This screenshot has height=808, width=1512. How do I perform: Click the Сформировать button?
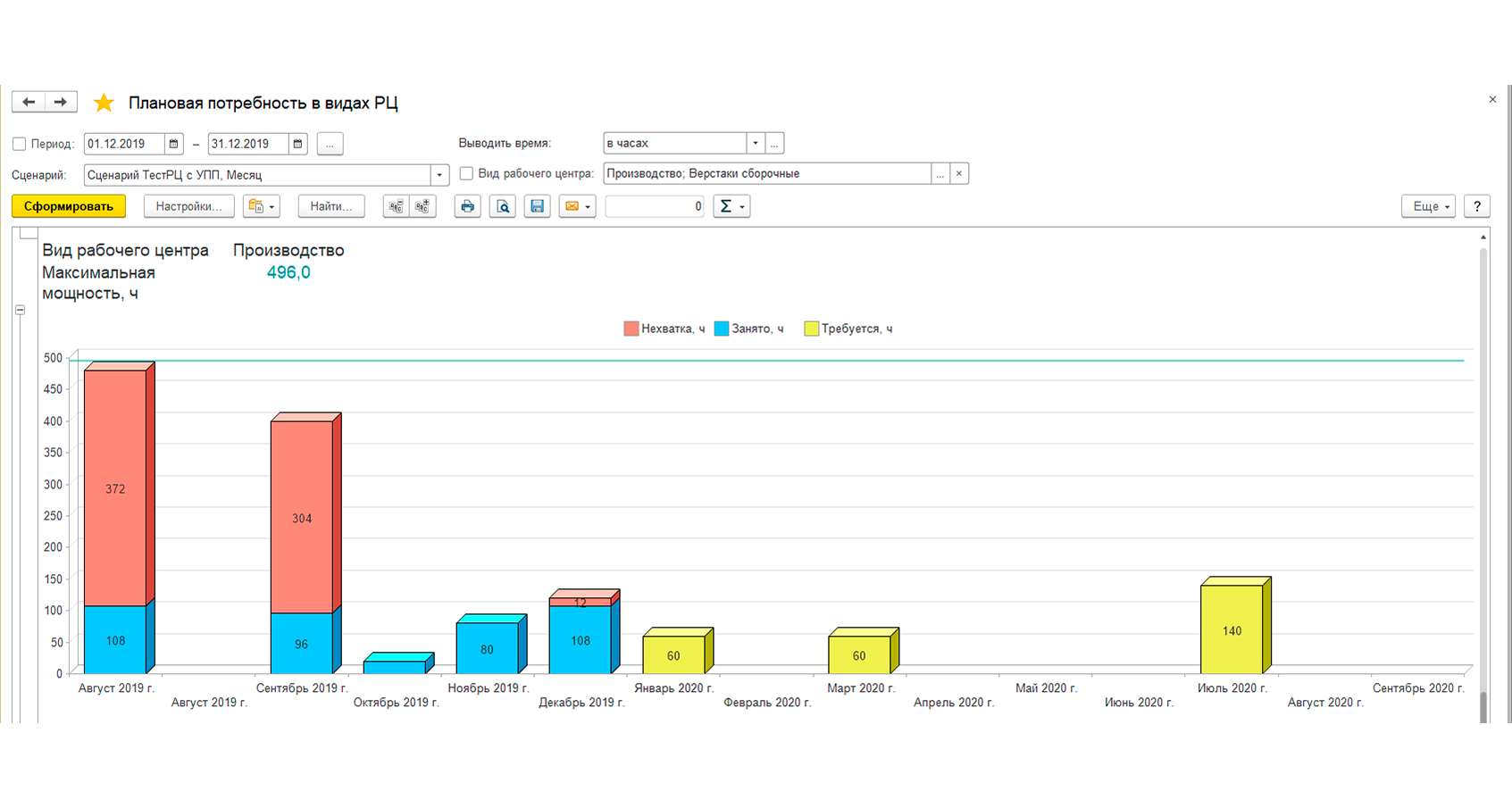coord(69,206)
